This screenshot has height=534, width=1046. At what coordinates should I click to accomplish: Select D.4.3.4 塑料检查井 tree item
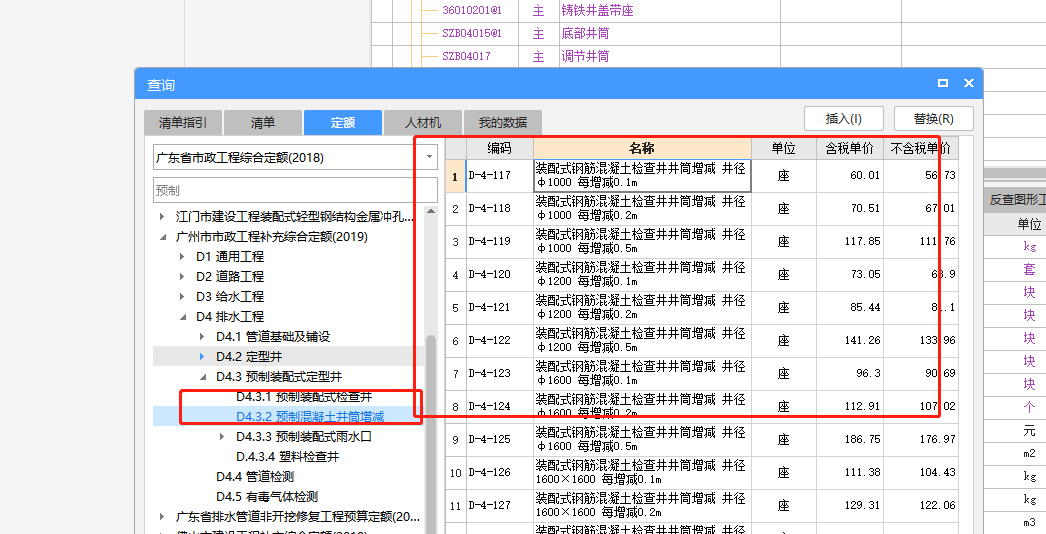pyautogui.click(x=288, y=457)
